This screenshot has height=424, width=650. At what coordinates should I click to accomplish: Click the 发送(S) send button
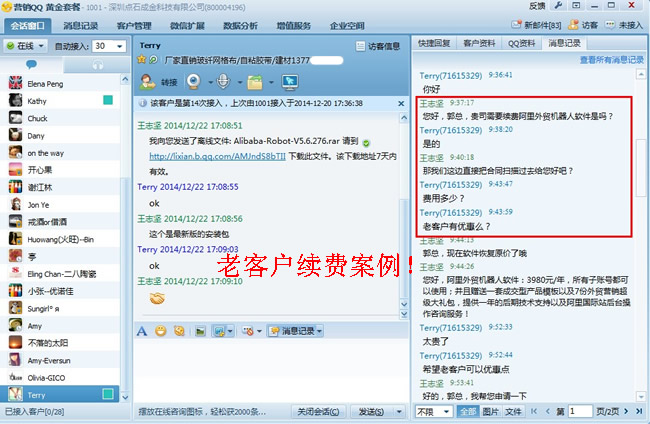tap(371, 412)
